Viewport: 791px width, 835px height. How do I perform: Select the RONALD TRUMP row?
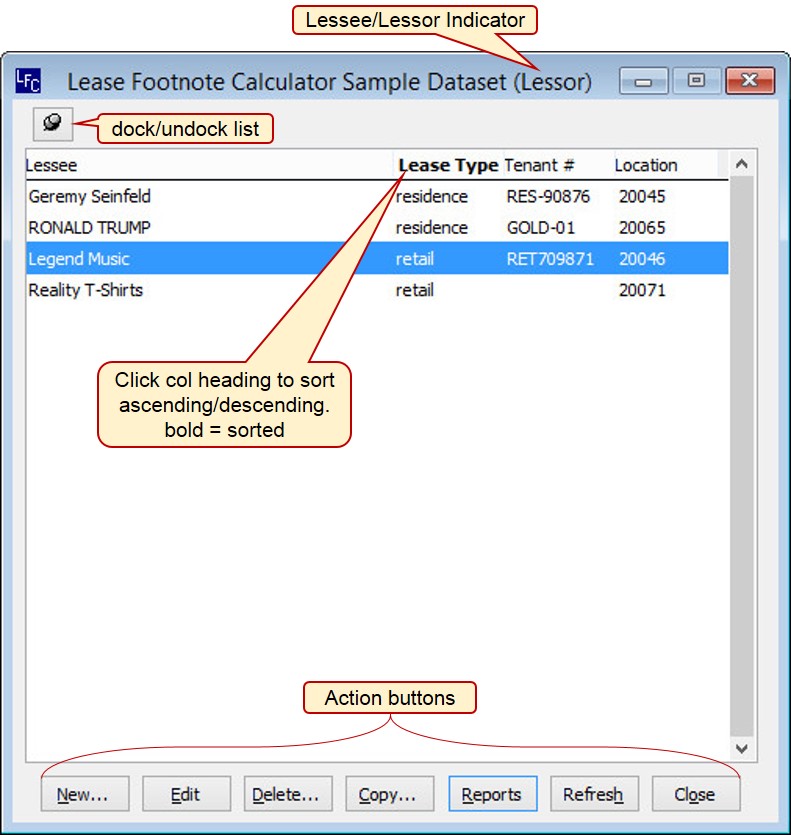tap(377, 228)
